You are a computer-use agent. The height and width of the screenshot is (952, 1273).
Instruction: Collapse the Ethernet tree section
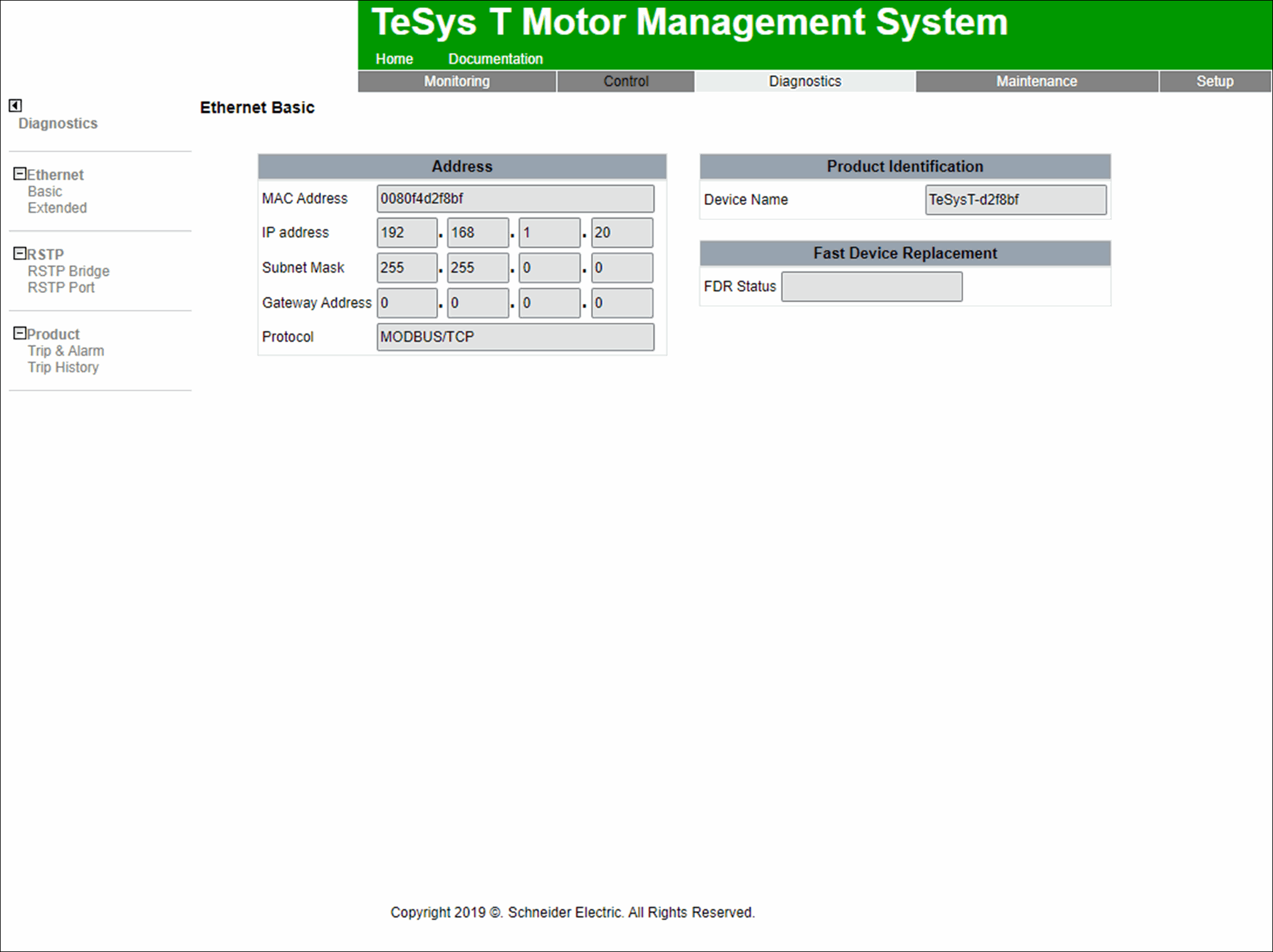[20, 173]
